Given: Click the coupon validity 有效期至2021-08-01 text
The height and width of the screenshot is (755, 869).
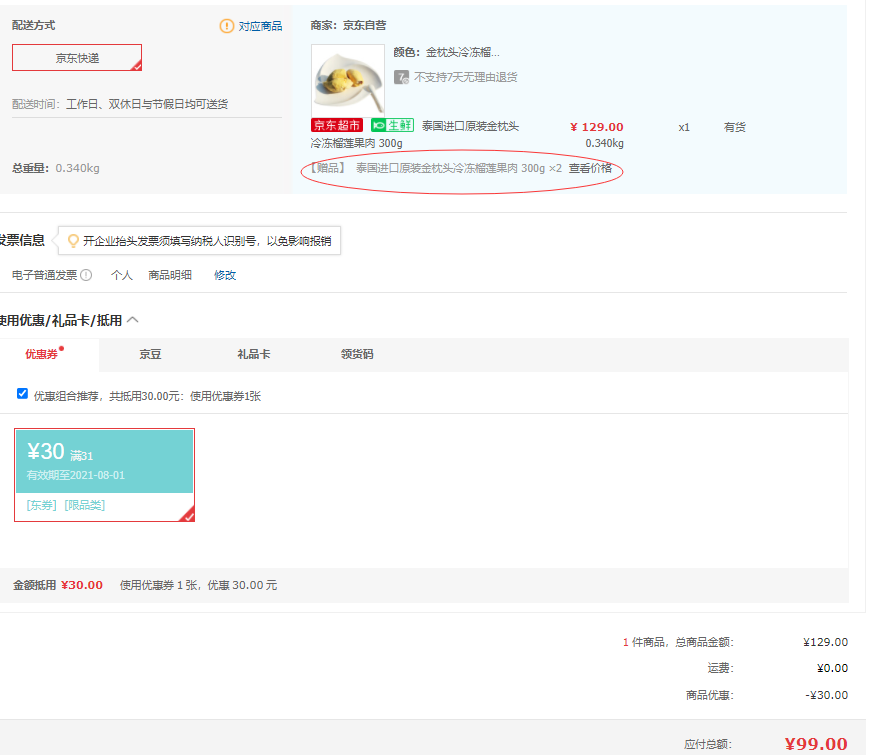Looking at the screenshot, I should [x=76, y=475].
